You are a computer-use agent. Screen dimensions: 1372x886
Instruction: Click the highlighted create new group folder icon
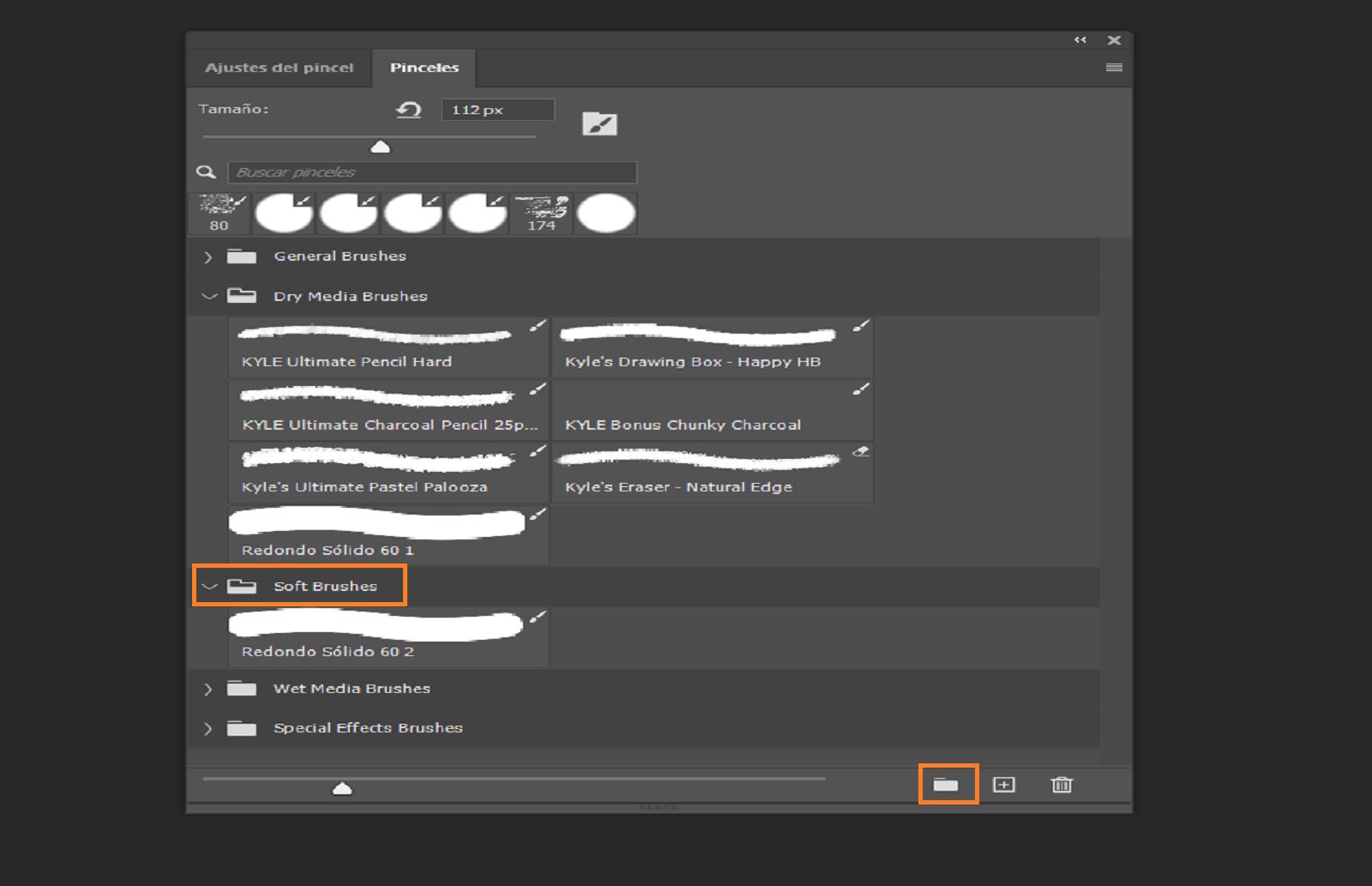click(948, 784)
